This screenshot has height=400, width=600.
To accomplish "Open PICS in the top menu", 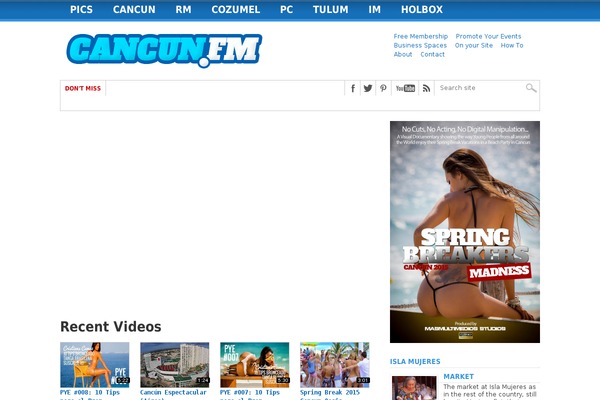I will (x=81, y=10).
